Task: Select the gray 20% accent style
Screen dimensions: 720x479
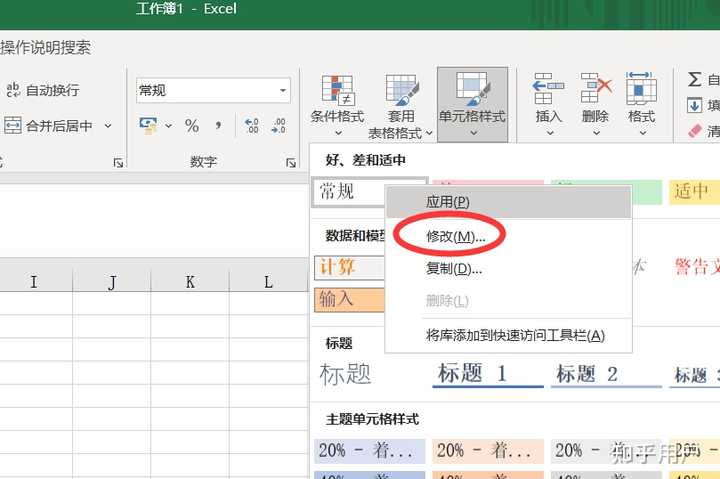Action: [x=606, y=451]
